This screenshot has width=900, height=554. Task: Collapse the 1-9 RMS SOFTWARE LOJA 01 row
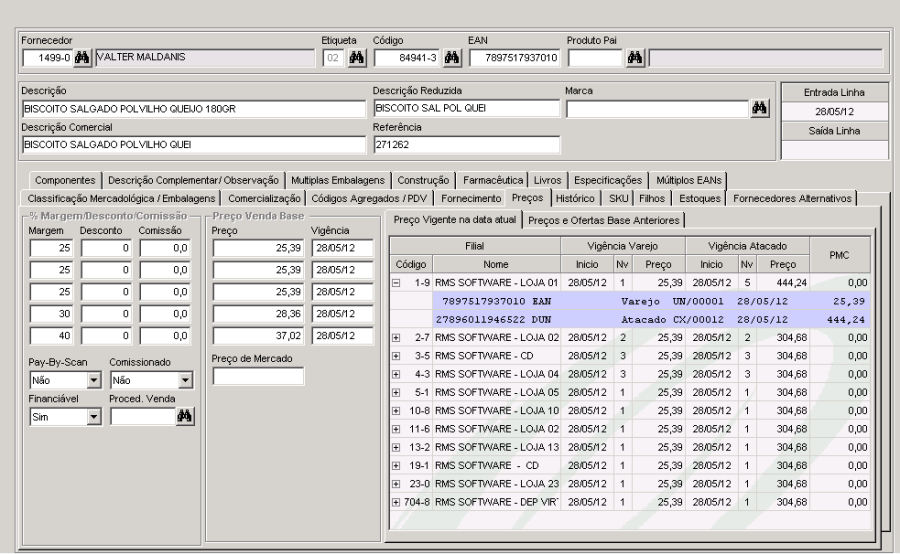coord(396,283)
